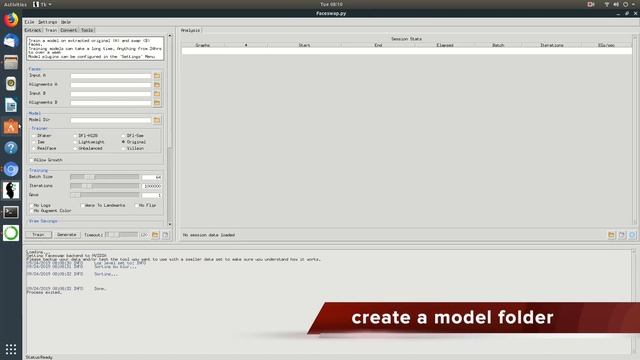Viewport: 640px width, 360px height.
Task: Click the Input A text field
Action: 111,76
